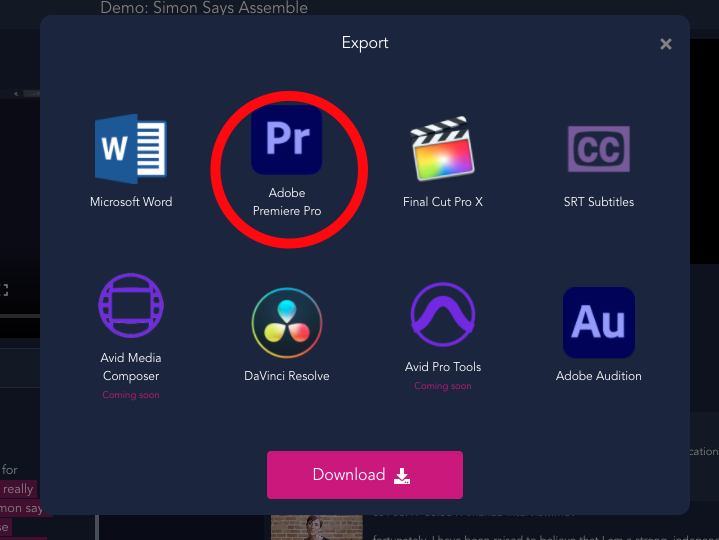Click the Download button

365,475
